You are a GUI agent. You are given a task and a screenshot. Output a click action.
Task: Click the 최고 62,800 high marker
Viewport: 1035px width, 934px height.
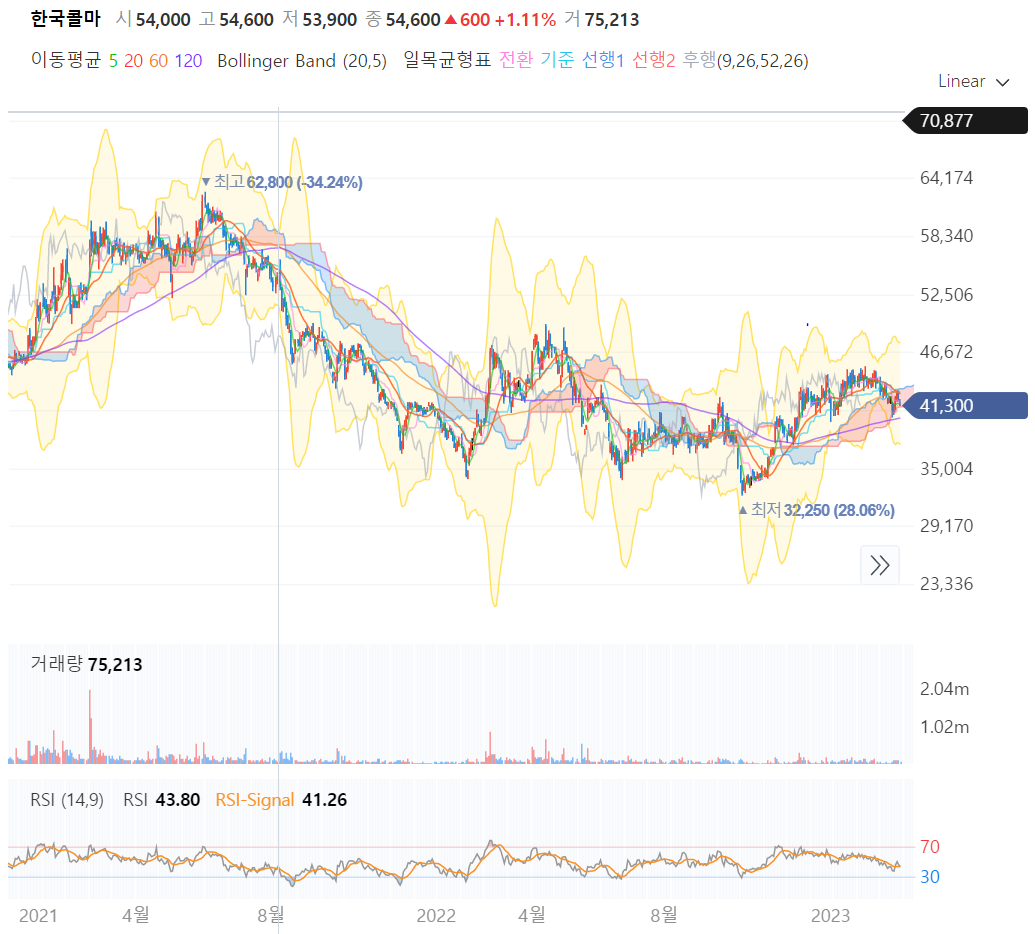(282, 182)
